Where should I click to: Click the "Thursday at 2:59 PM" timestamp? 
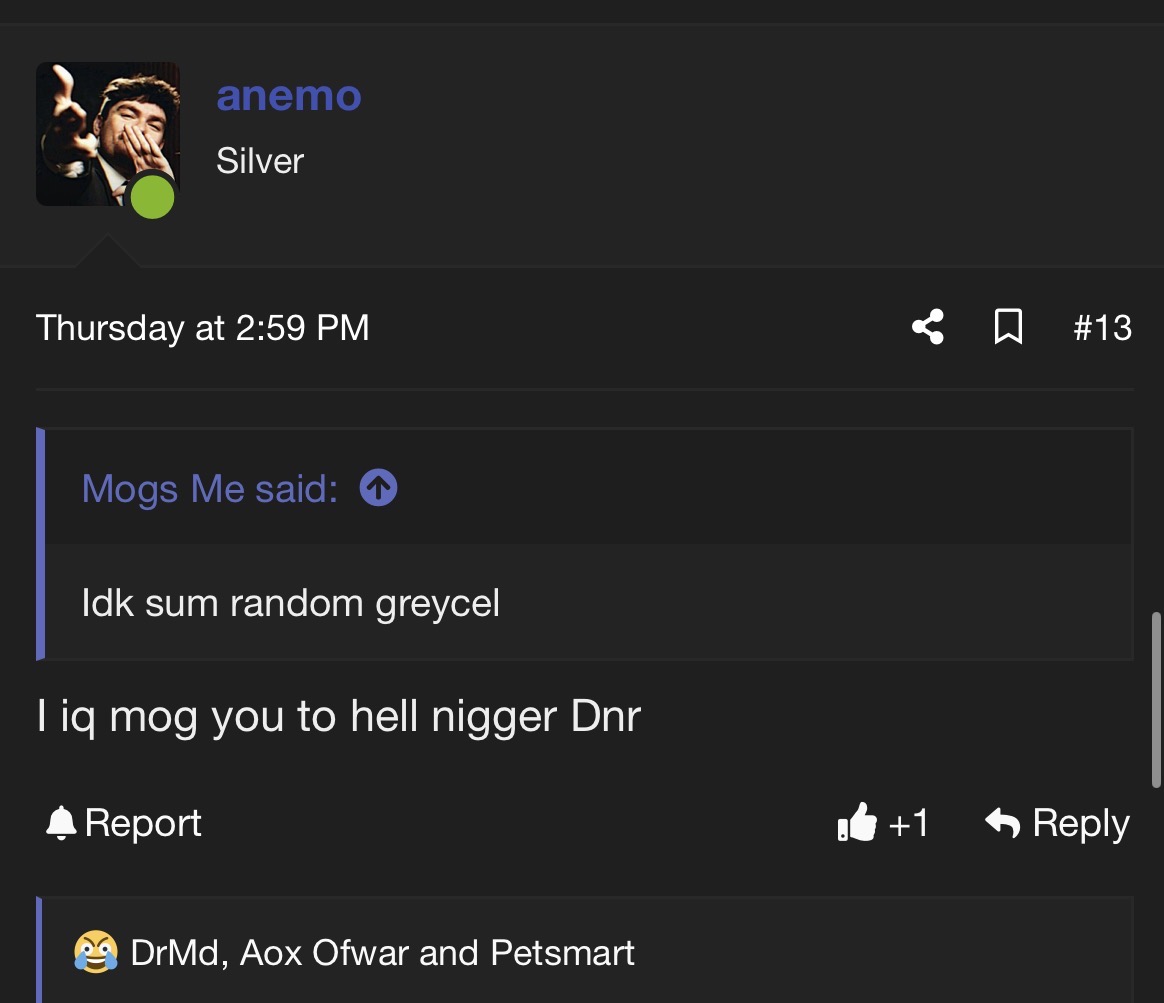pos(202,328)
